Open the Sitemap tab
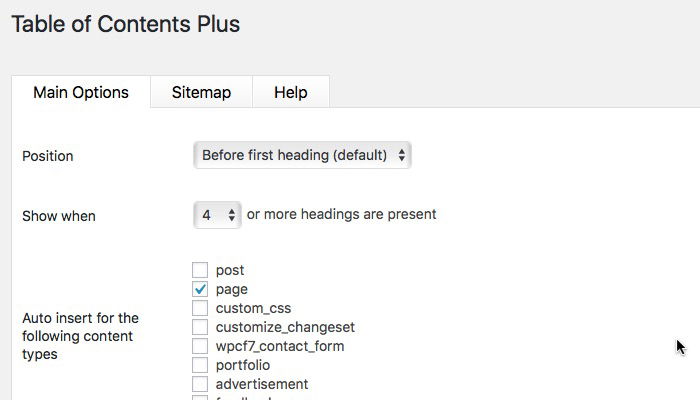 (x=201, y=93)
